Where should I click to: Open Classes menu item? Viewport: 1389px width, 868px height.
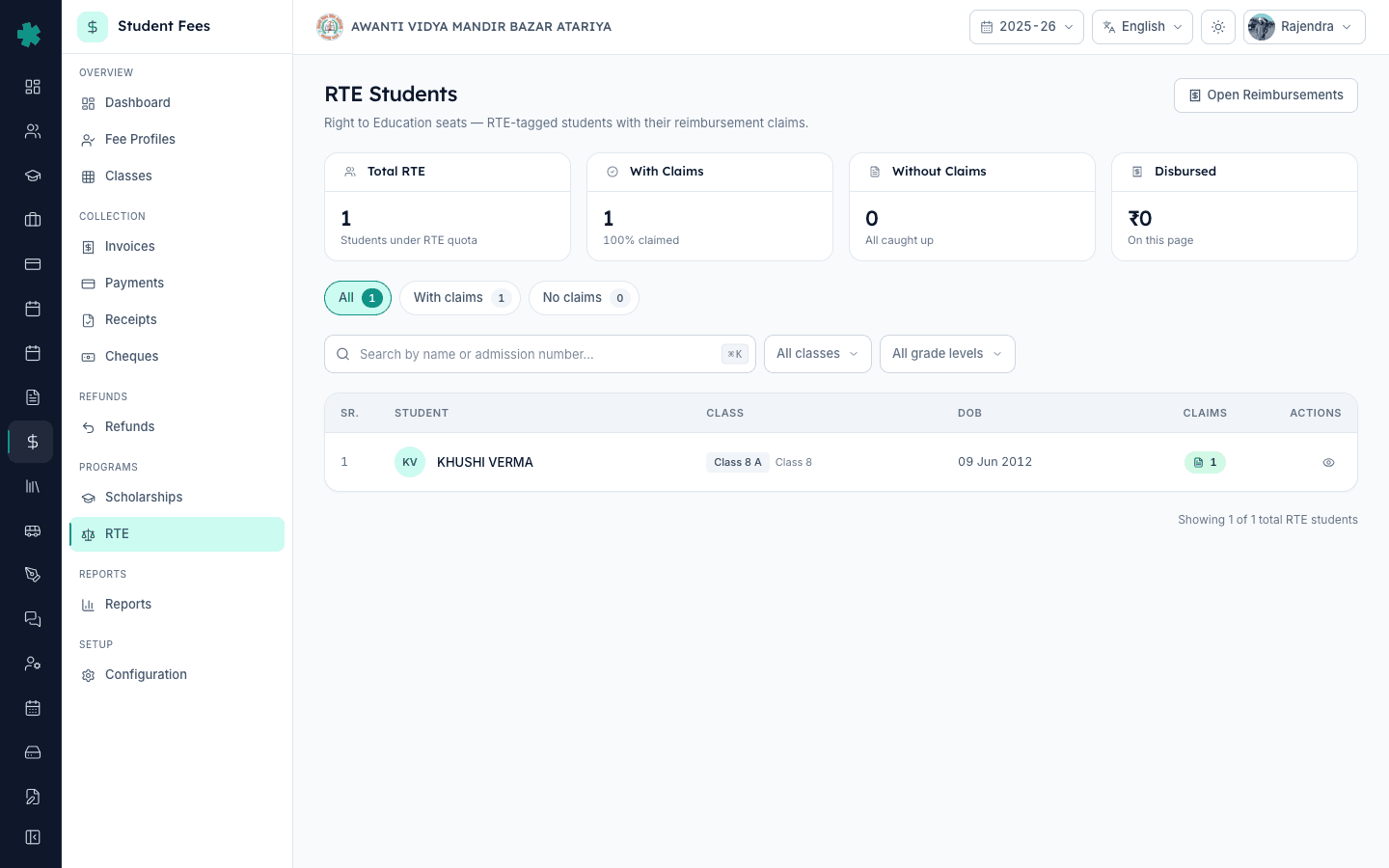pos(177,176)
